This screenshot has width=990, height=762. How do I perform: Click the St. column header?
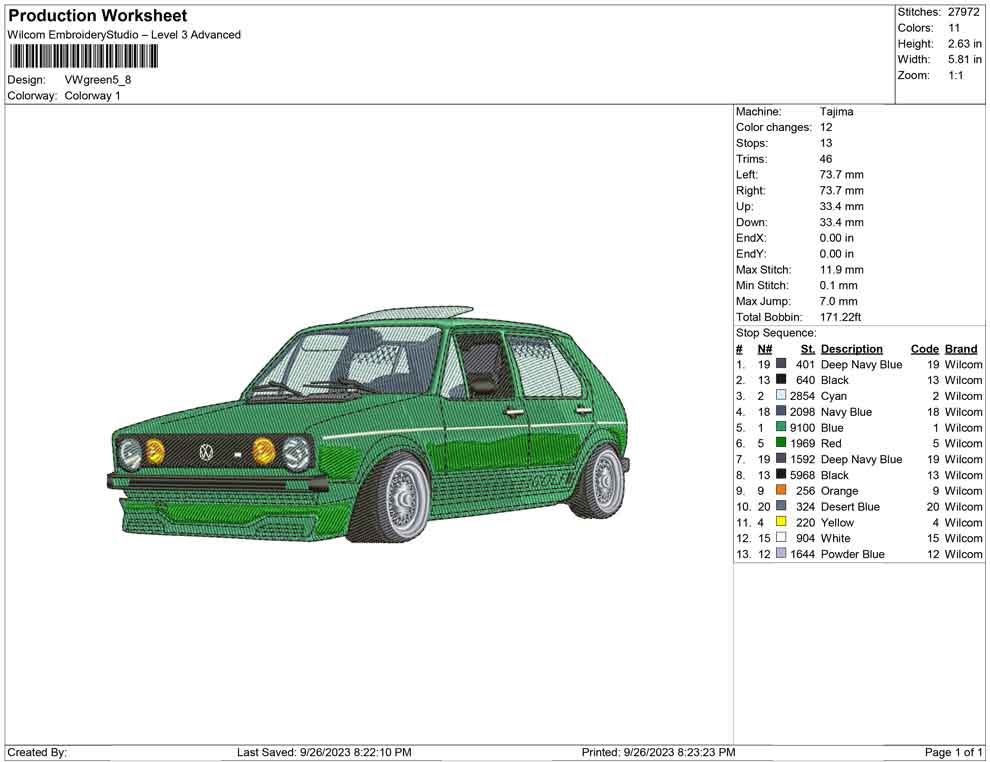pos(808,349)
